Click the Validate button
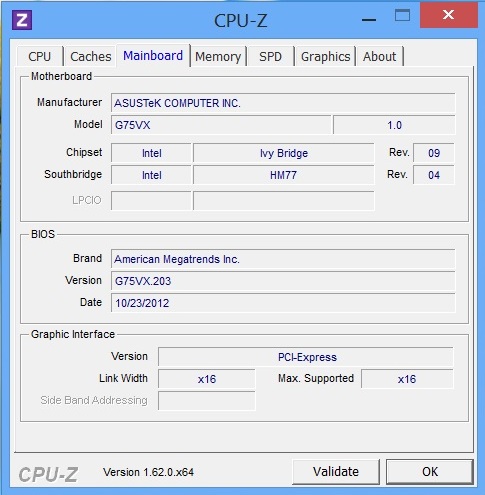The image size is (485, 495). coord(336,471)
